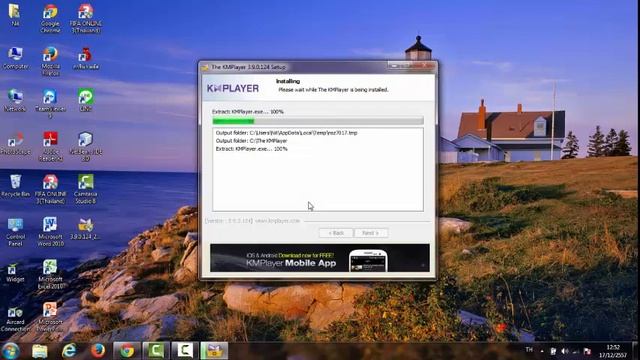640x360 pixels.
Task: Launch the Microsoft PowerPoint desktop shortcut
Action: point(50,317)
